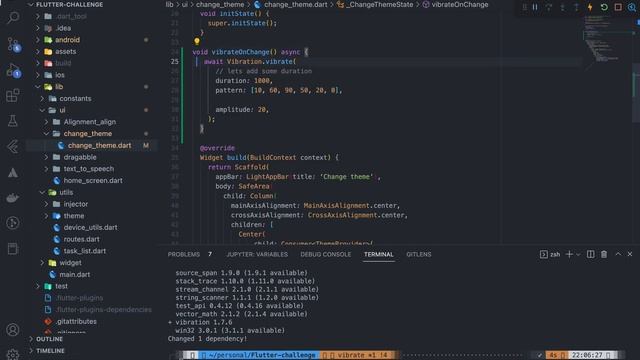This screenshot has width=640, height=360.
Task: Trigger Flutter Hot Reload lightning icon
Action: point(590,7)
